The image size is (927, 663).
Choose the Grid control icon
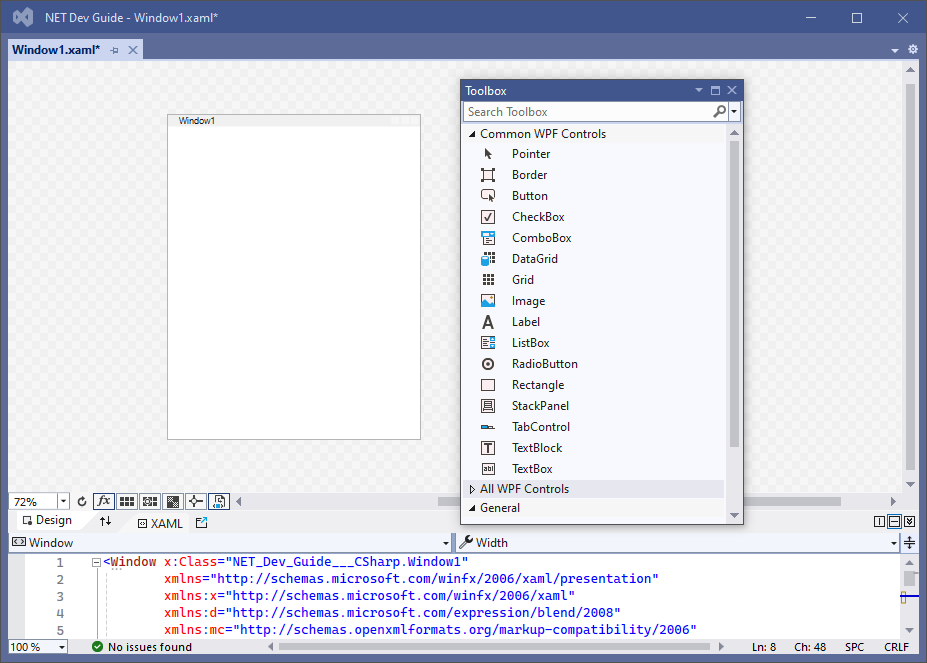coord(488,280)
